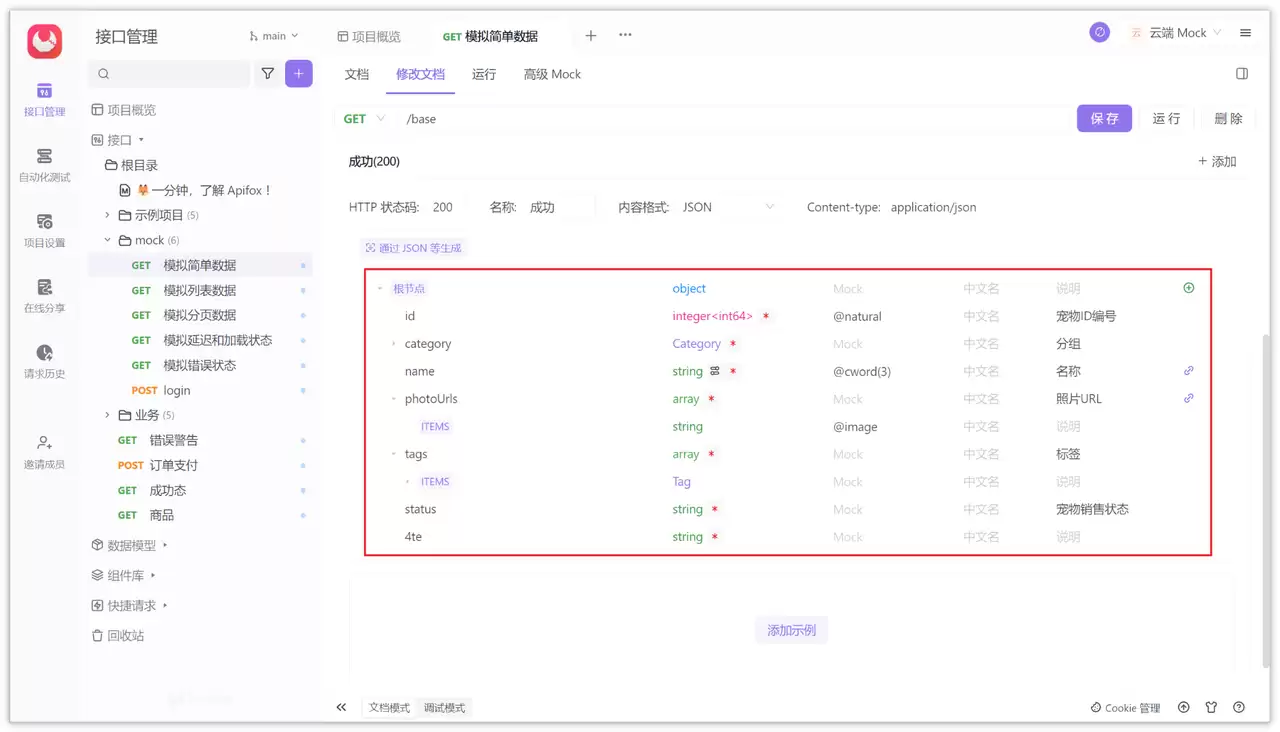Open the GET method dropdown
The width and height of the screenshot is (1280, 732).
click(364, 119)
